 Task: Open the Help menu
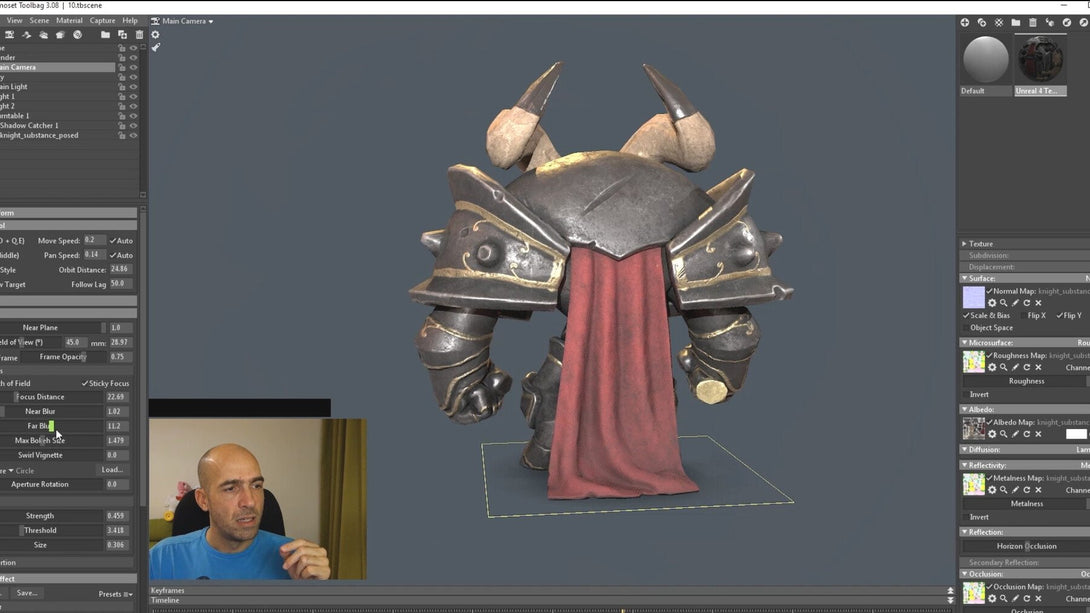pos(130,21)
